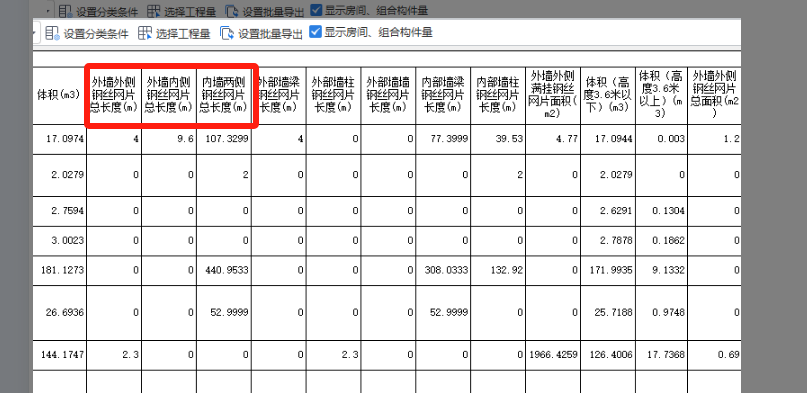The height and width of the screenshot is (393, 807).
Task: Click the cell with value 9.6
Action: tap(169, 139)
